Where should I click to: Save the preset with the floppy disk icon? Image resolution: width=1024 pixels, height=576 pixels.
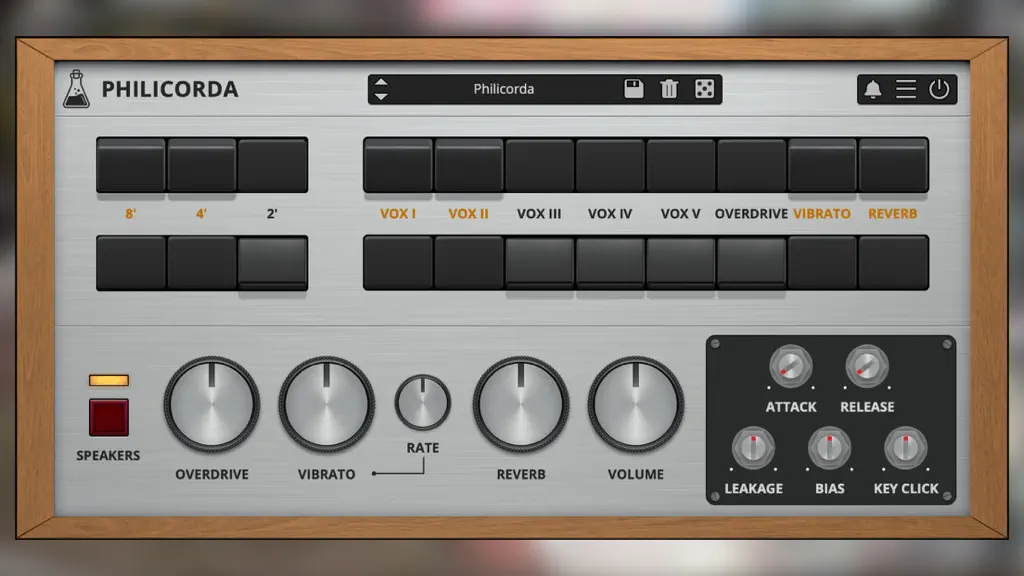(633, 89)
